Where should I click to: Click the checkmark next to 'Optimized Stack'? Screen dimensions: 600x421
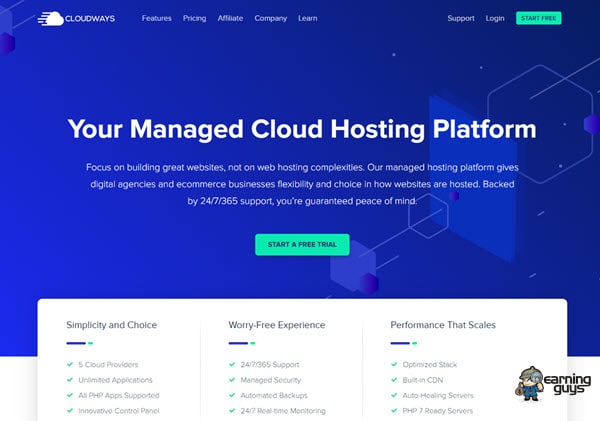[x=394, y=364]
